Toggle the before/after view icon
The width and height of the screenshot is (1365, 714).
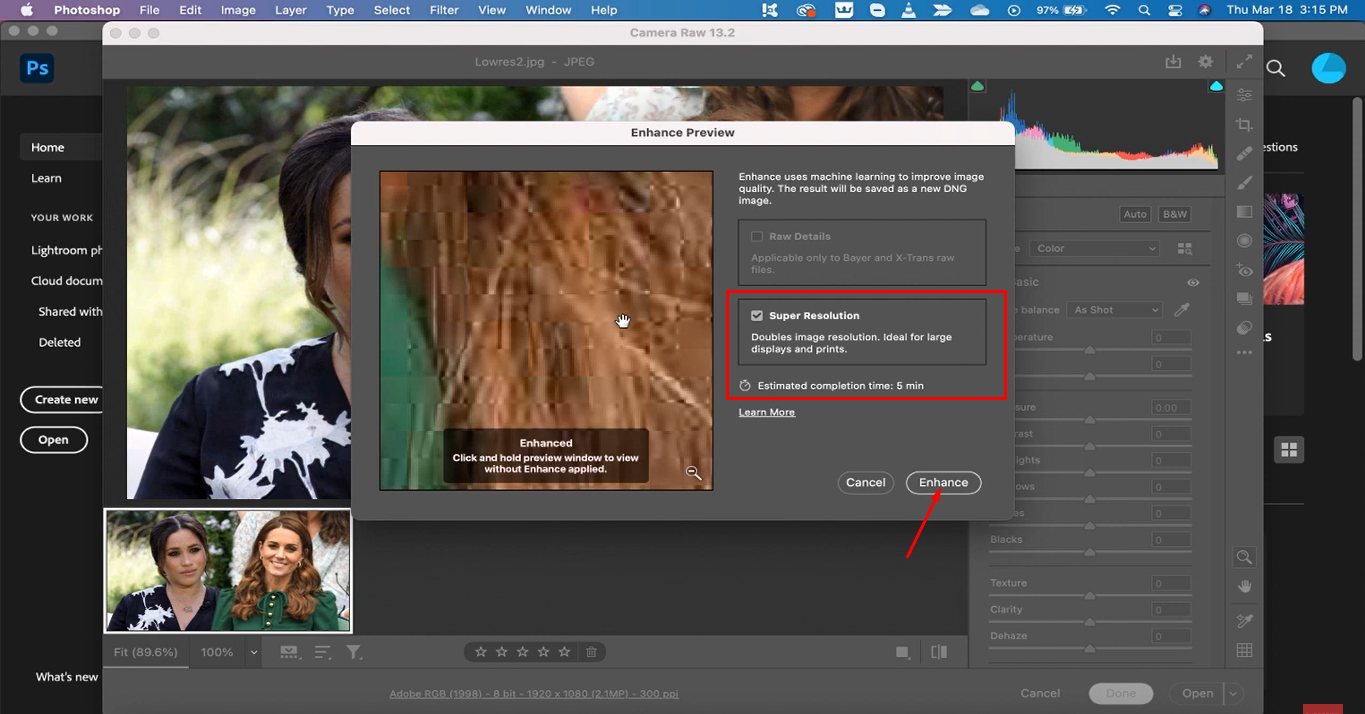click(938, 651)
